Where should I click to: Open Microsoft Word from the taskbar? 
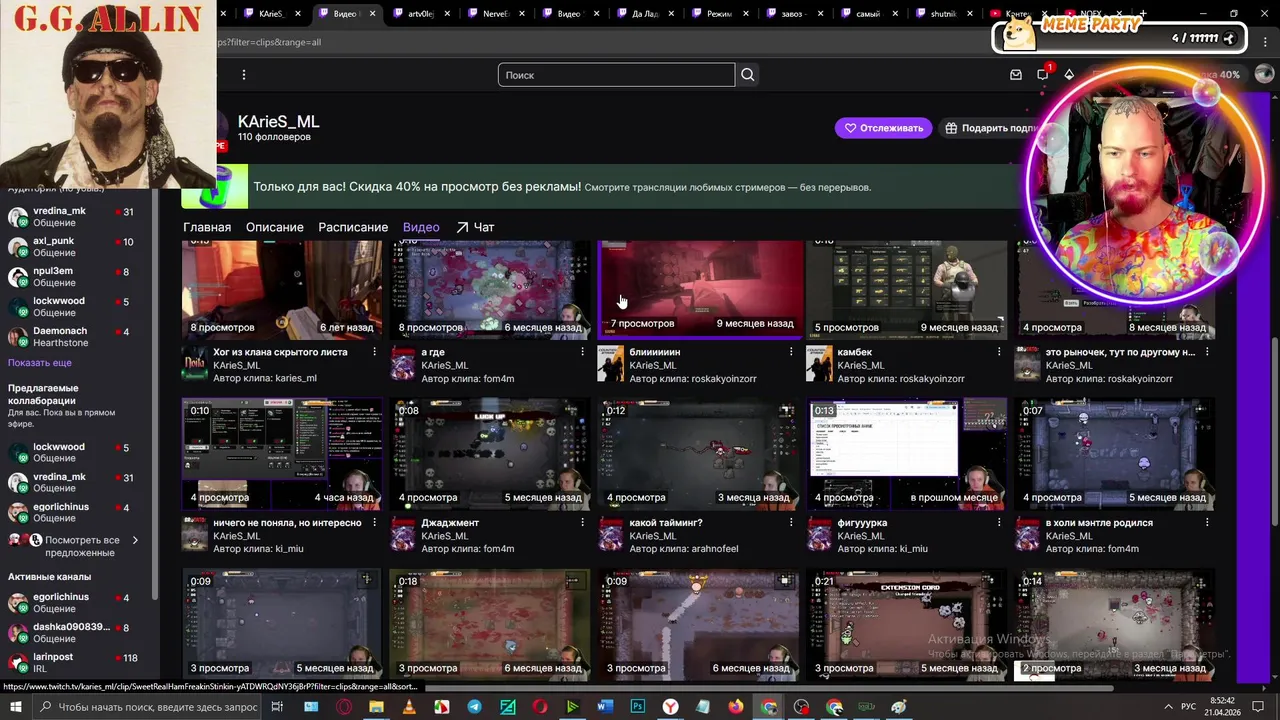604,707
